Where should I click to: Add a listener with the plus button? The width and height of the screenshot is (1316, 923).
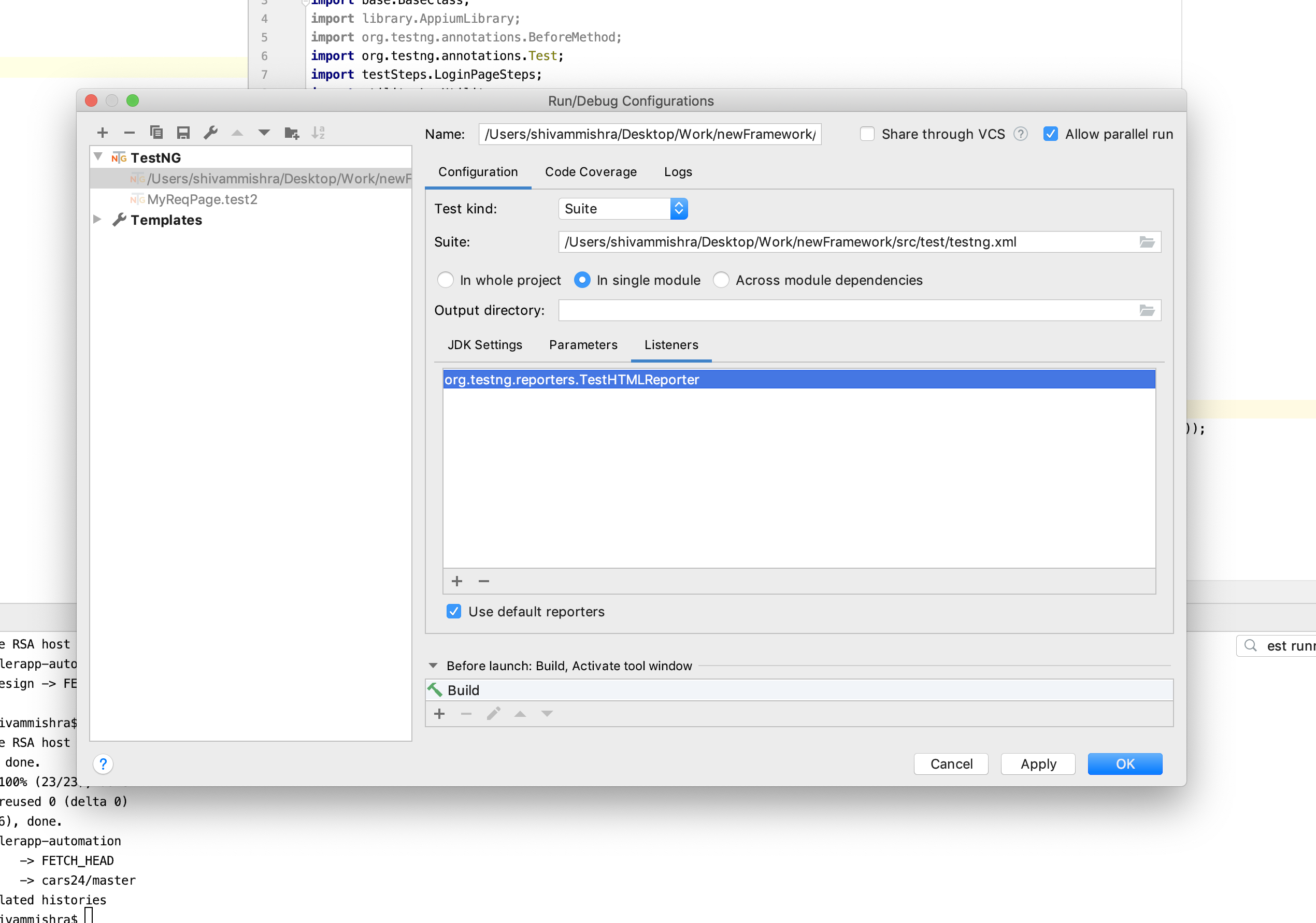pyautogui.click(x=457, y=581)
